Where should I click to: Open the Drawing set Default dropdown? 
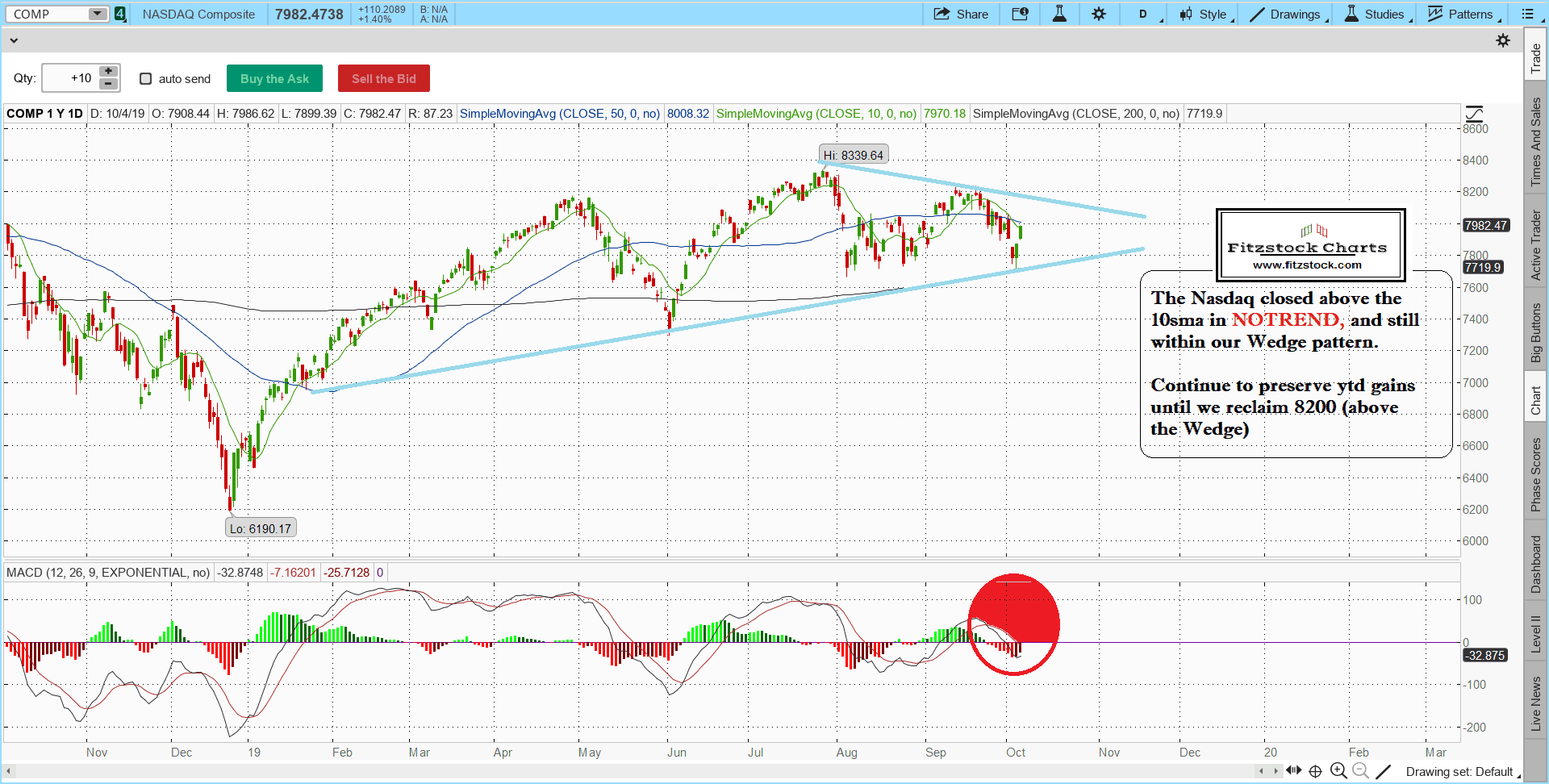pyautogui.click(x=1460, y=772)
